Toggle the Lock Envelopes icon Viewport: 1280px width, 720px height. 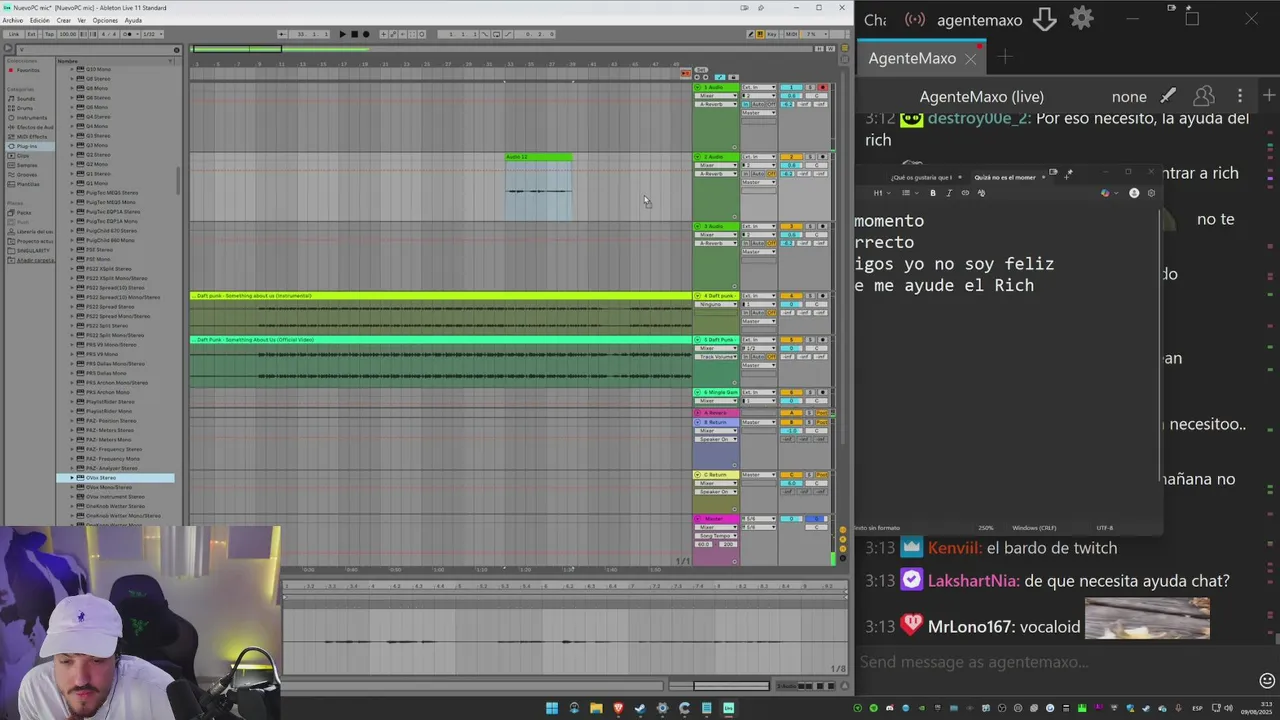tap(733, 77)
